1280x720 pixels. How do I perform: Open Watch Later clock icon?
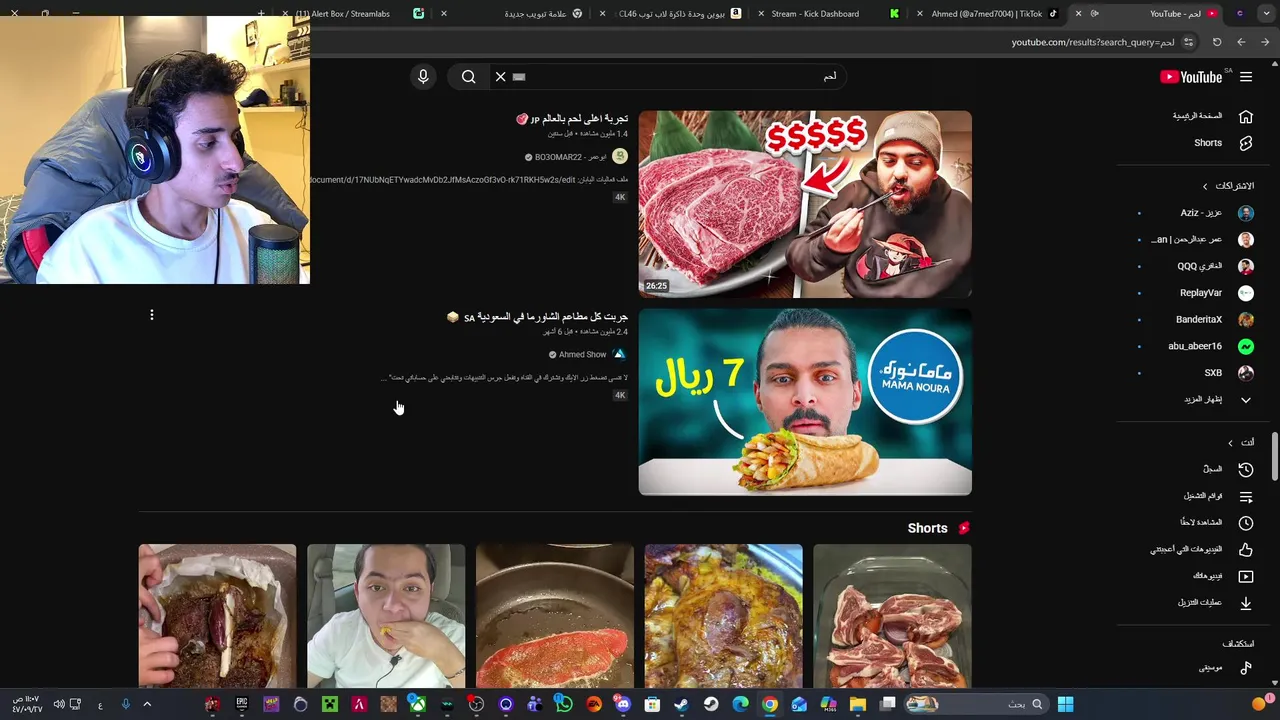click(x=1246, y=523)
